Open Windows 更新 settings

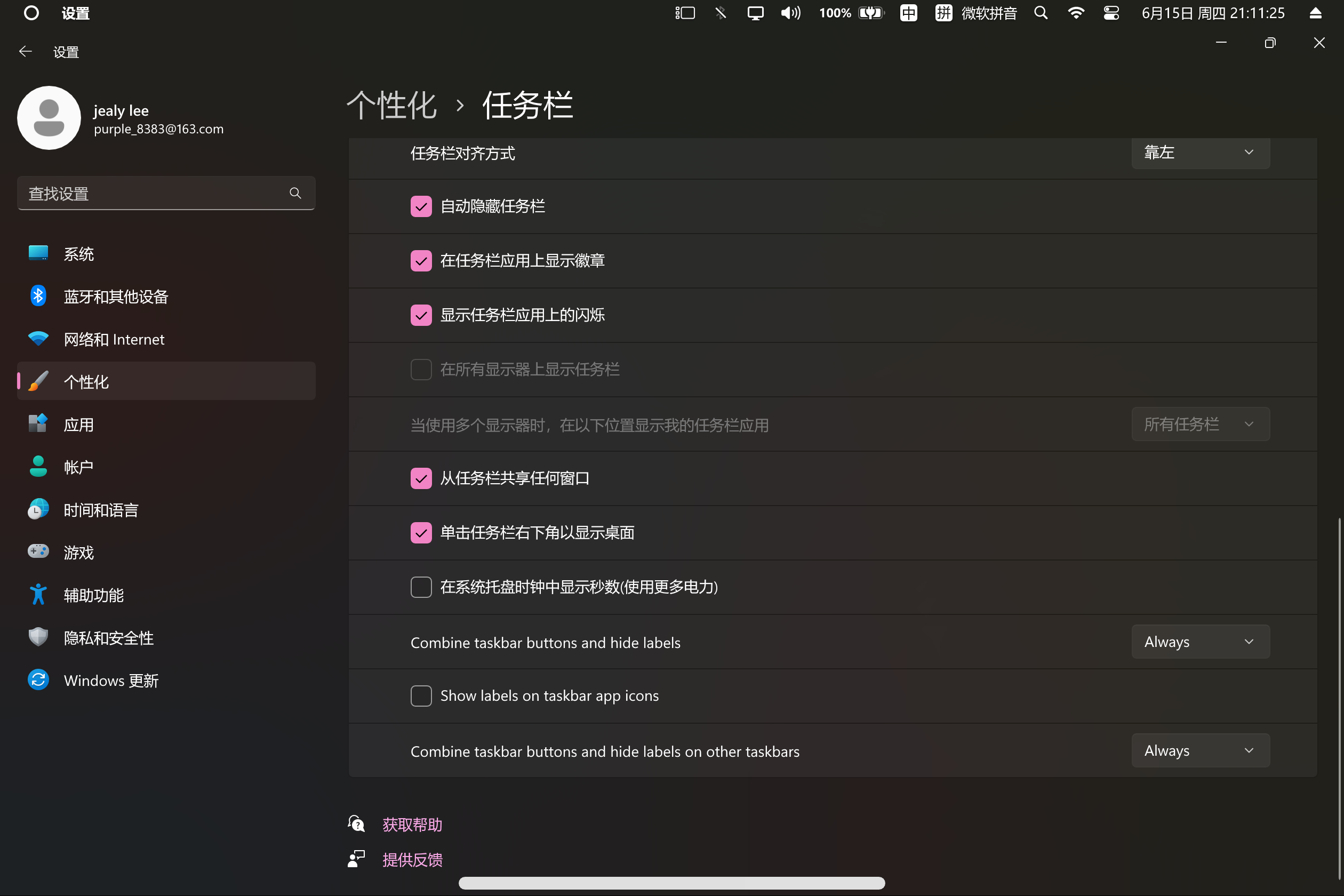(166, 680)
